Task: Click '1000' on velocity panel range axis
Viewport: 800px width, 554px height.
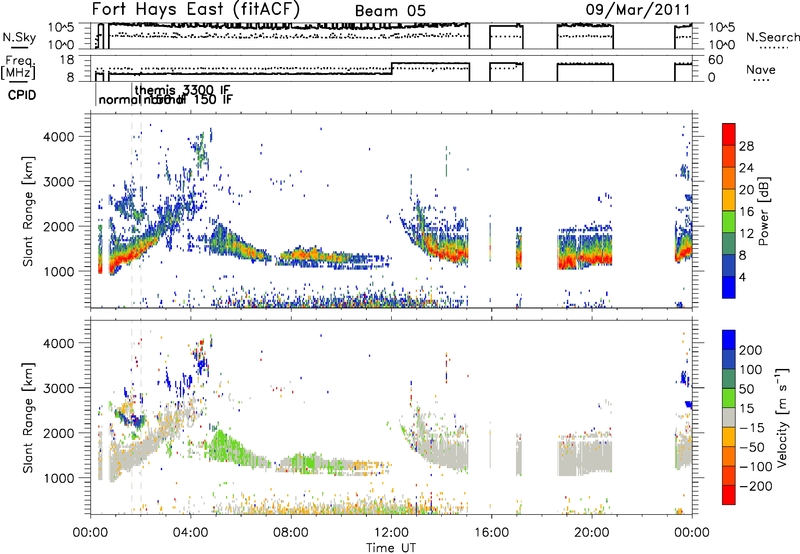Action: pos(58,478)
